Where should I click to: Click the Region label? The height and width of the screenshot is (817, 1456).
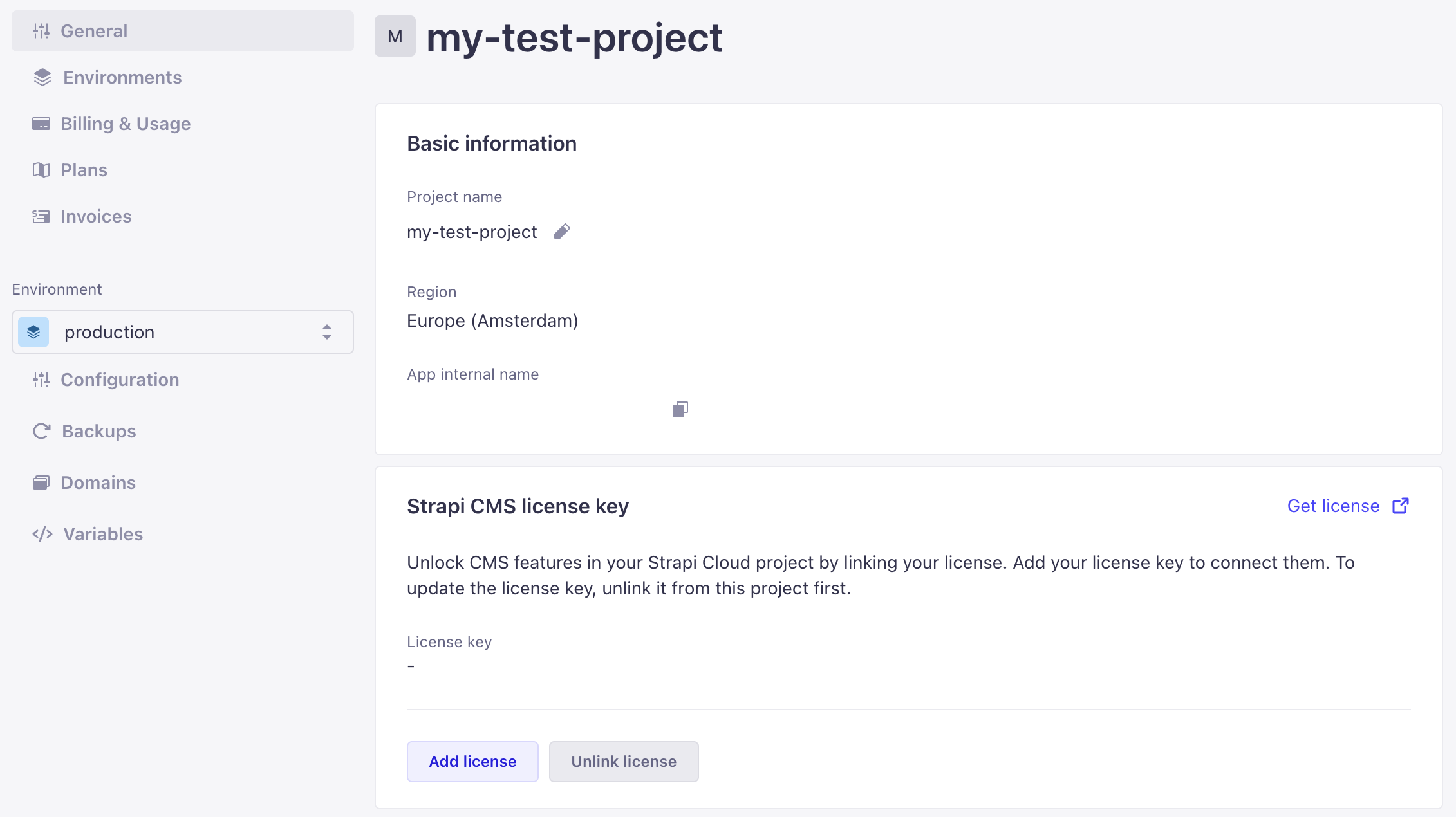(x=431, y=292)
